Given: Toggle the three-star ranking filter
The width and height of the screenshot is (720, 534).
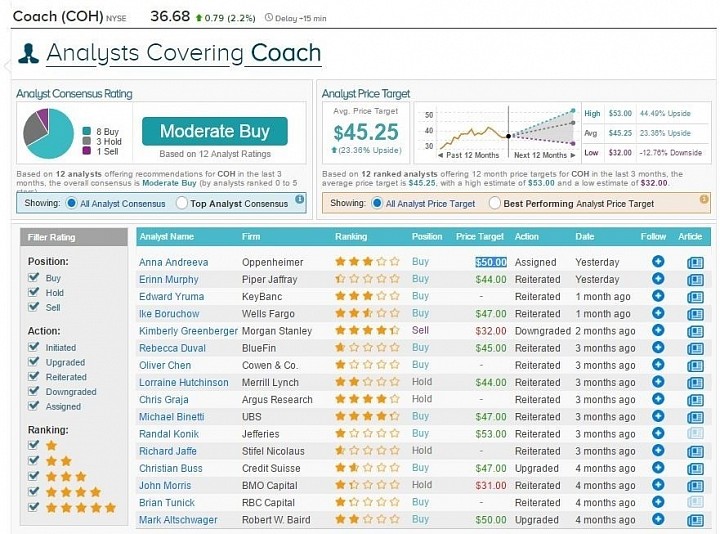Looking at the screenshot, I should (x=34, y=476).
